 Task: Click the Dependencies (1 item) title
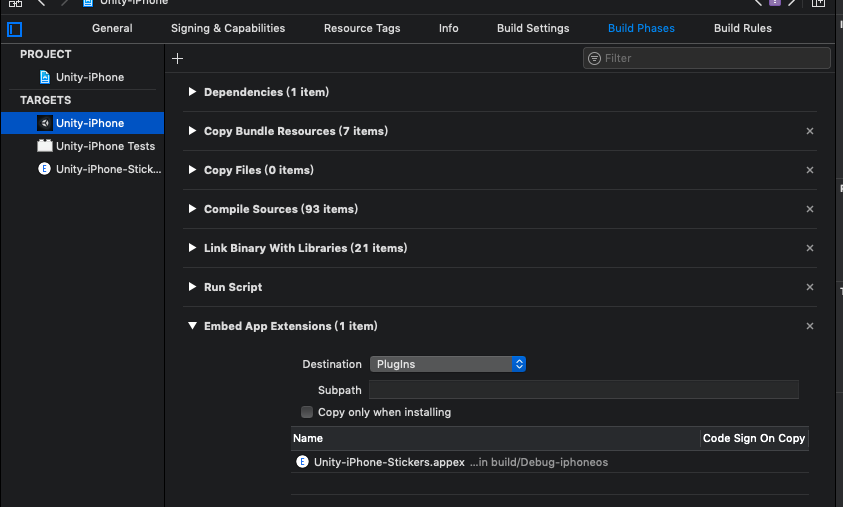pos(266,92)
